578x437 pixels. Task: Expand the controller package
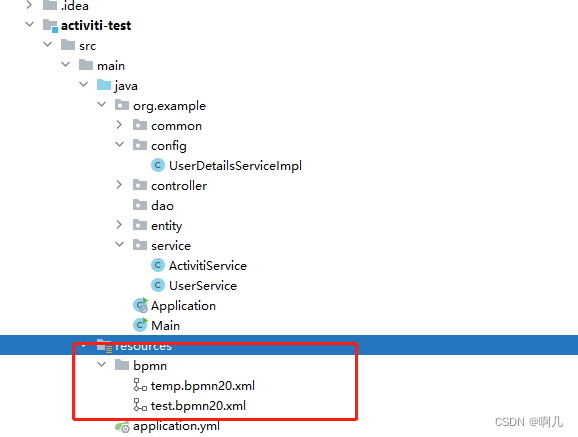pos(119,184)
